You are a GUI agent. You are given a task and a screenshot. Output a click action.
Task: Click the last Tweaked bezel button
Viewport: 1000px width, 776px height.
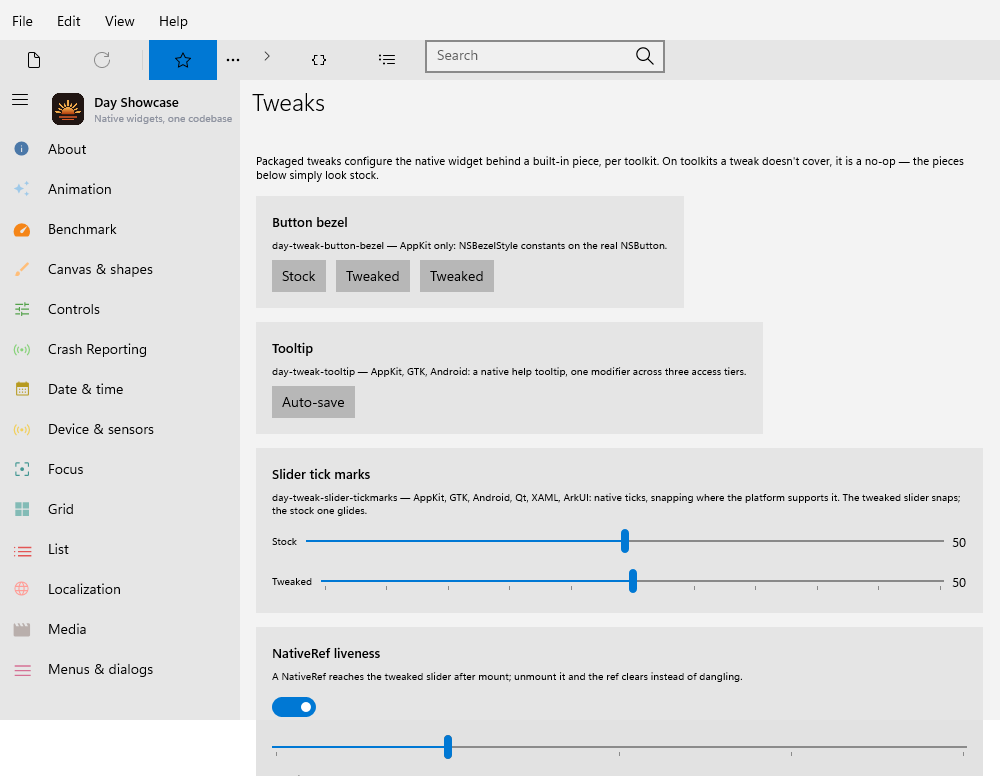click(457, 276)
